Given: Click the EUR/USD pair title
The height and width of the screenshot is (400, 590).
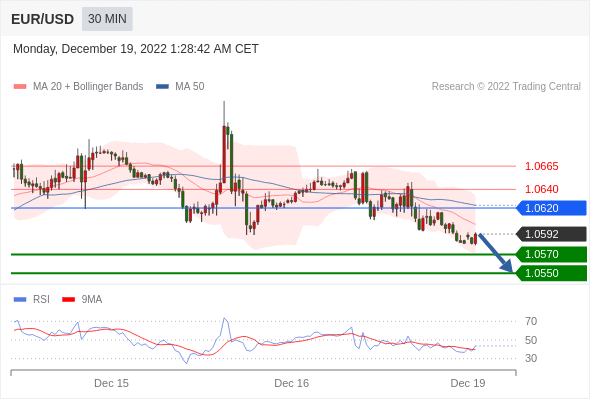Looking at the screenshot, I should [43, 19].
